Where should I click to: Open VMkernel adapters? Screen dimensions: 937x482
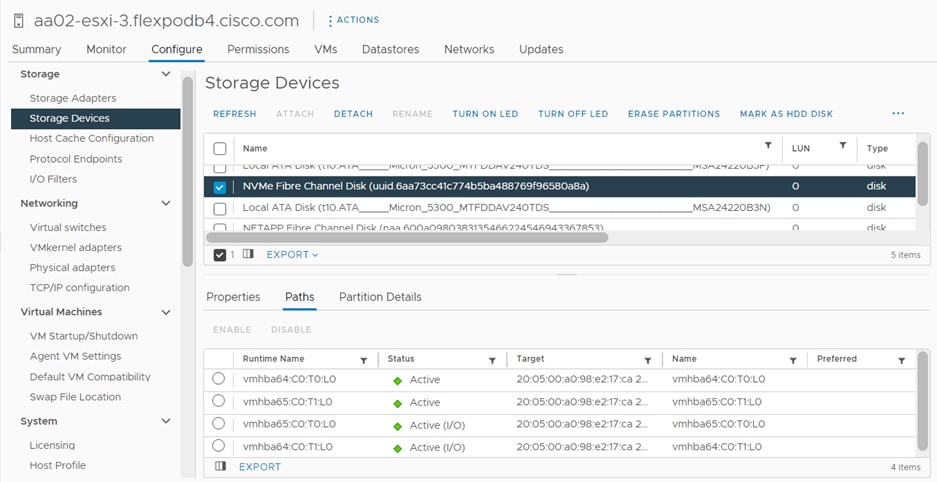click(x=76, y=247)
